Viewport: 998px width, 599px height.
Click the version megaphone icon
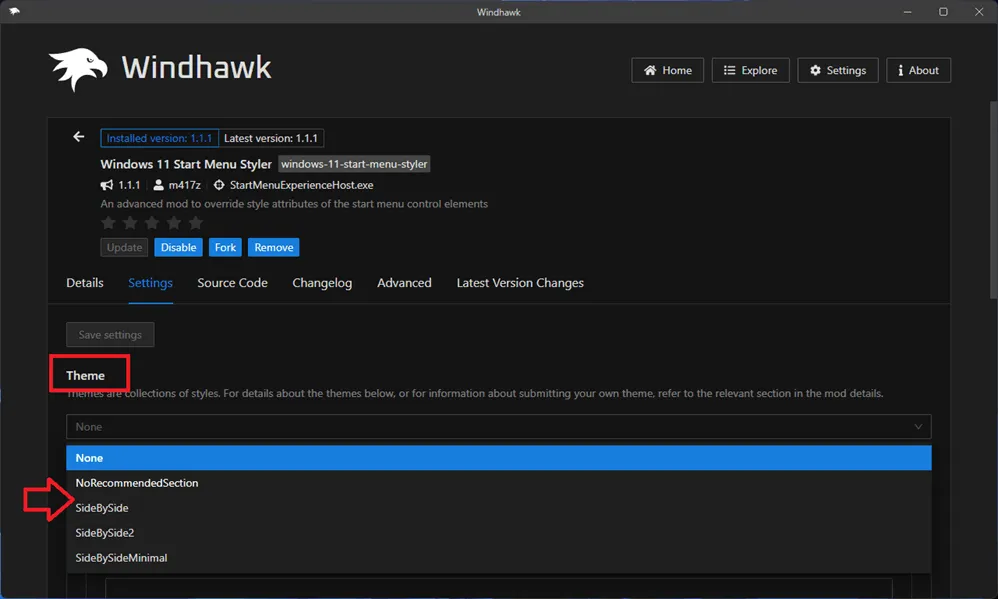point(107,185)
